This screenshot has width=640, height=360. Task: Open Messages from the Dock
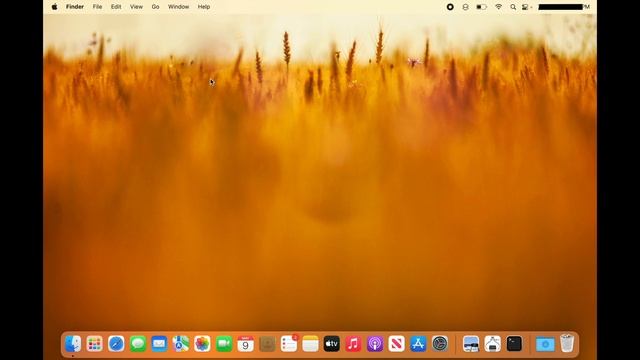click(x=138, y=344)
